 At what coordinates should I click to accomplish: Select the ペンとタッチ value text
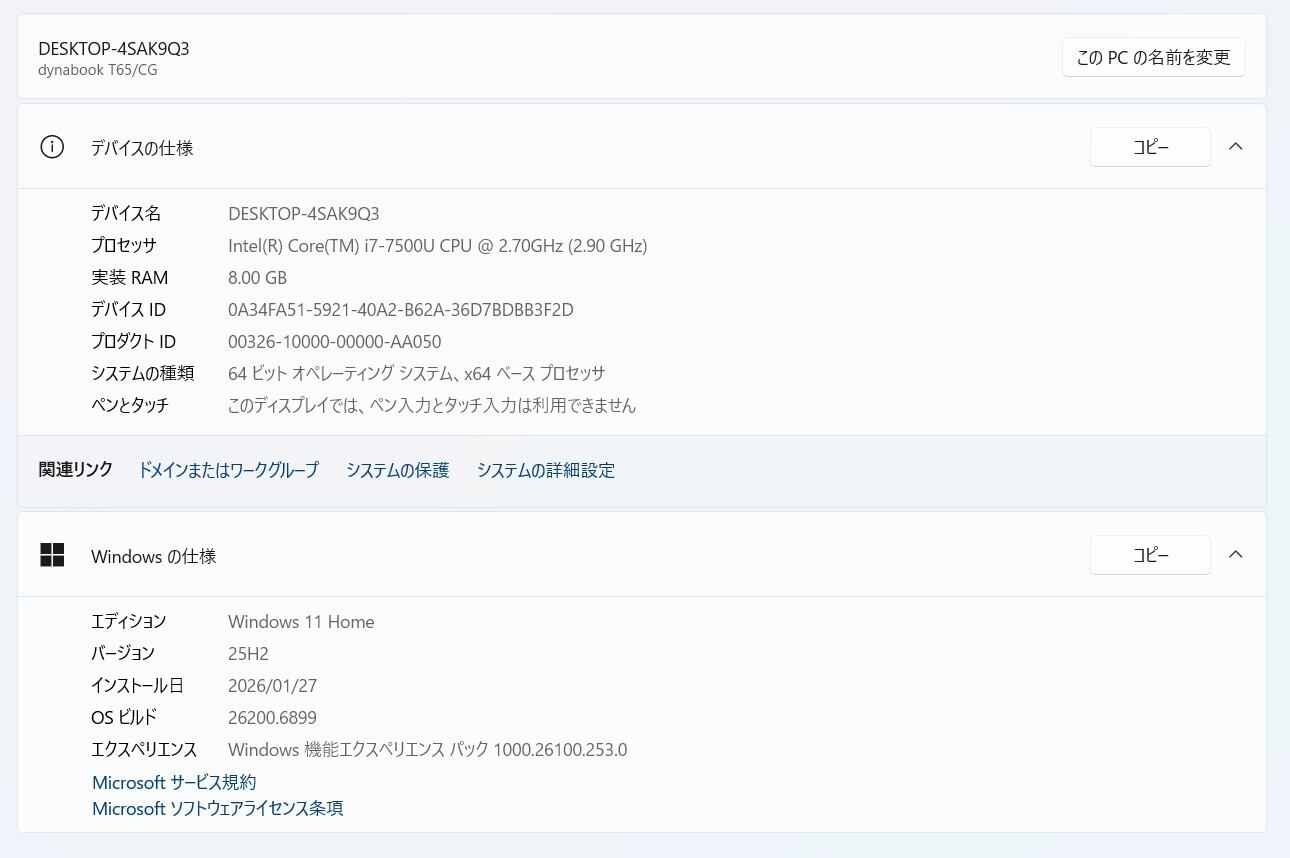pos(432,406)
